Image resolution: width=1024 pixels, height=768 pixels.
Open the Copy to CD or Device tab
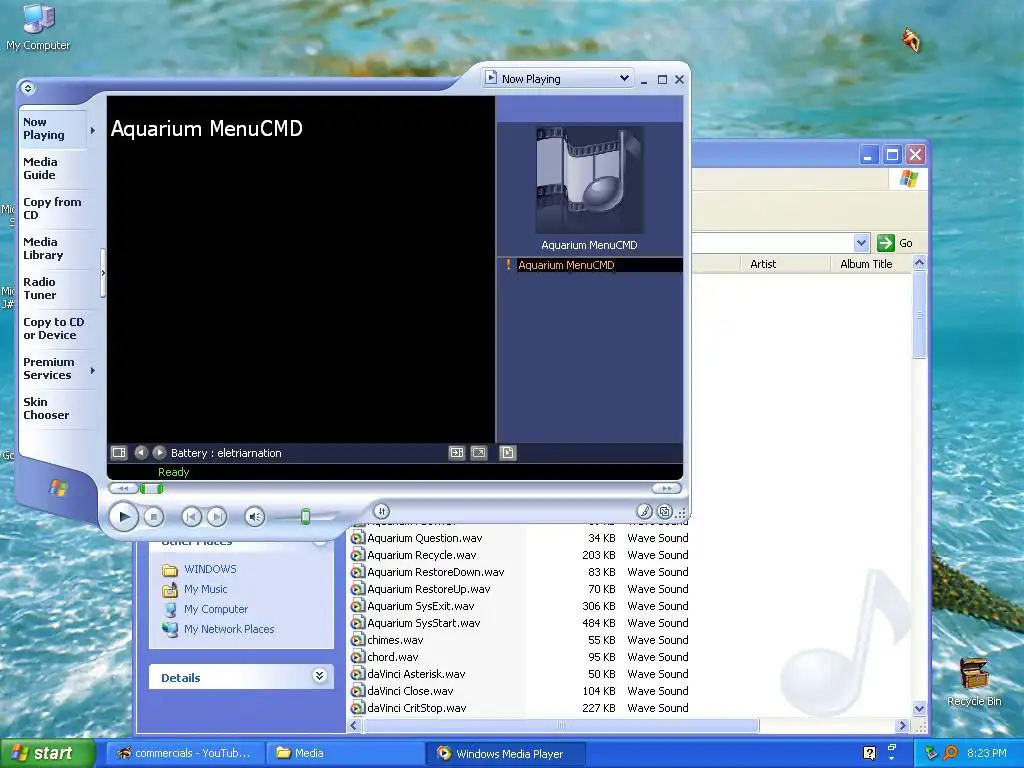click(54, 328)
